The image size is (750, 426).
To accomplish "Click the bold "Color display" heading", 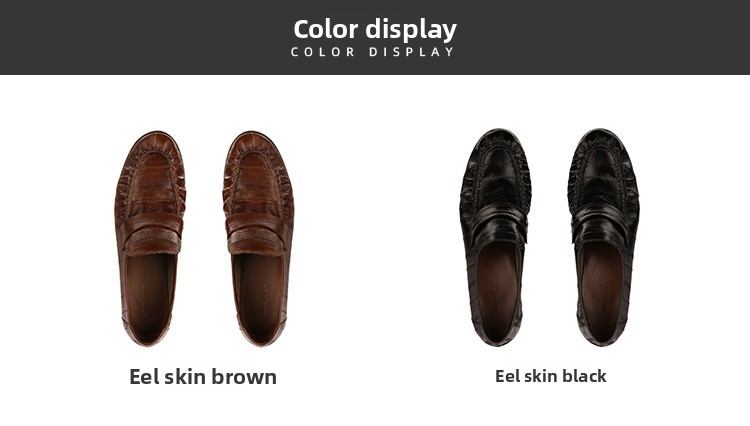I will (375, 30).
